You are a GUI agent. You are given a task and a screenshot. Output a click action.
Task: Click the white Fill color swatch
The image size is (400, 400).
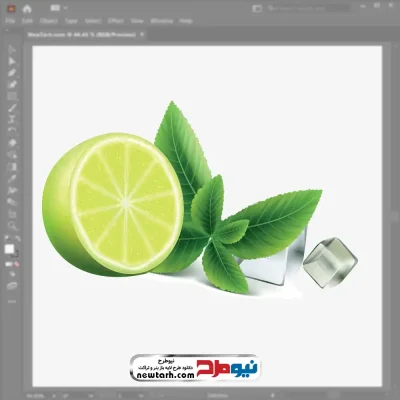9,249
